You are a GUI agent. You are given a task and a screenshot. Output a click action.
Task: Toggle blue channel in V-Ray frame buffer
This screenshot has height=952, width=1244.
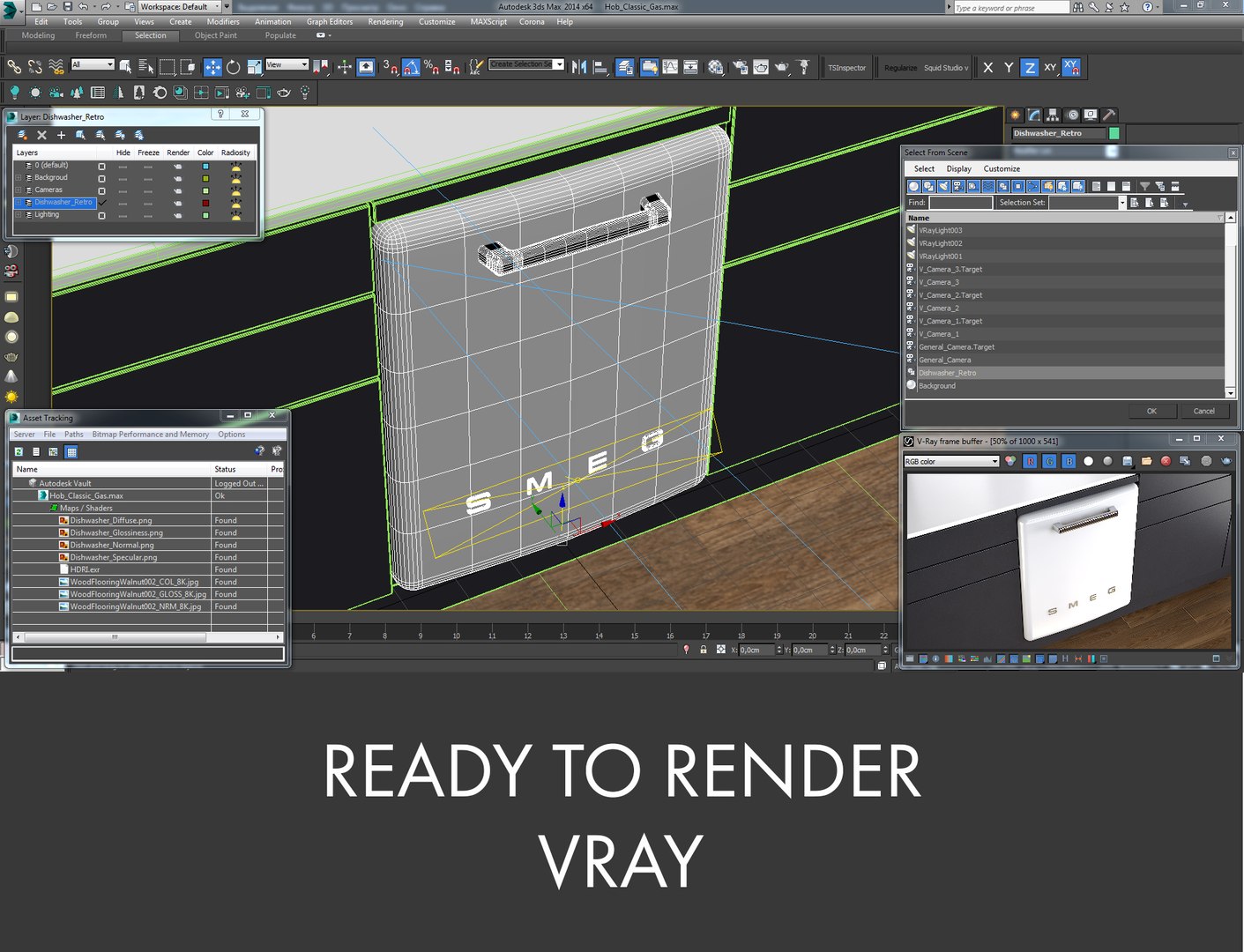pyautogui.click(x=1069, y=461)
